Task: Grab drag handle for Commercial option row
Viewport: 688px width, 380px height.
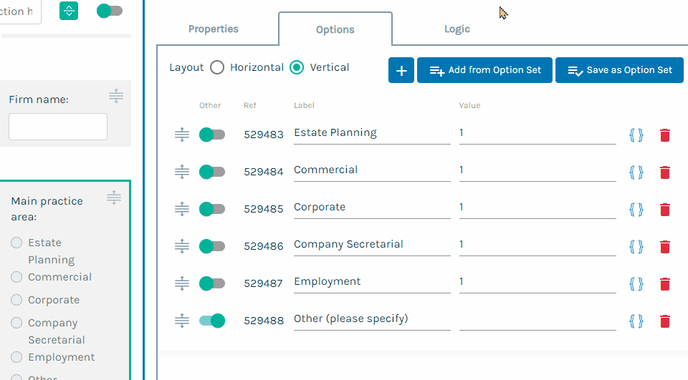Action: point(182,172)
